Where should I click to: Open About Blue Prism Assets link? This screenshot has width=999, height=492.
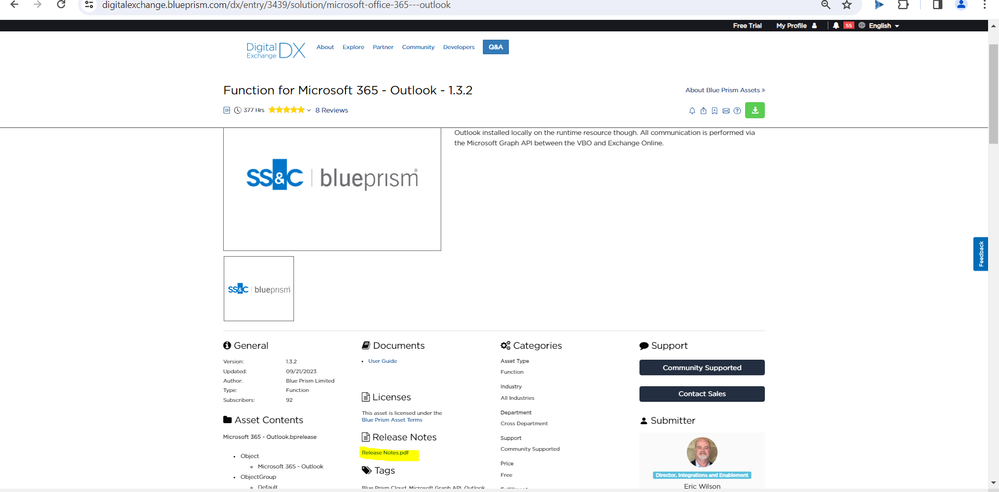point(725,90)
